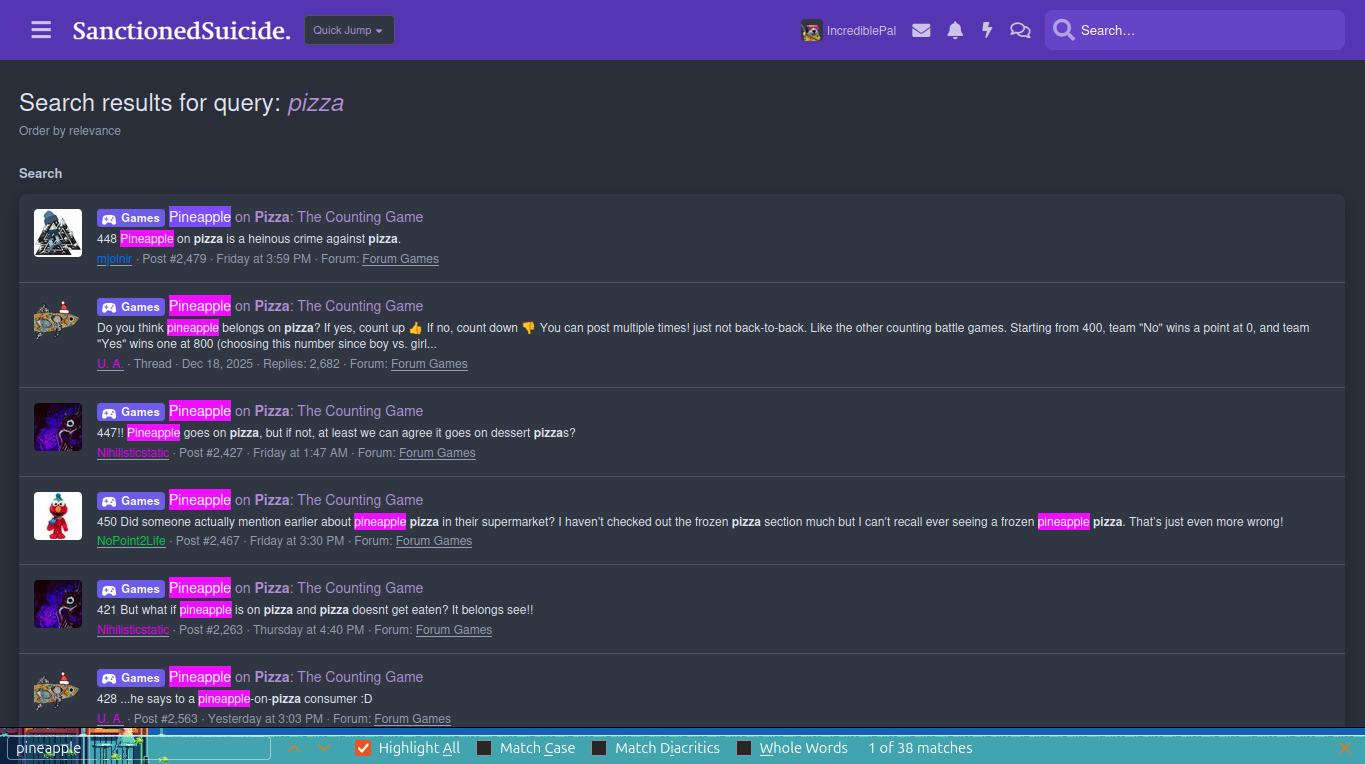The height and width of the screenshot is (764, 1365).
Task: Click the lightning bolt icon in header
Action: pos(987,30)
